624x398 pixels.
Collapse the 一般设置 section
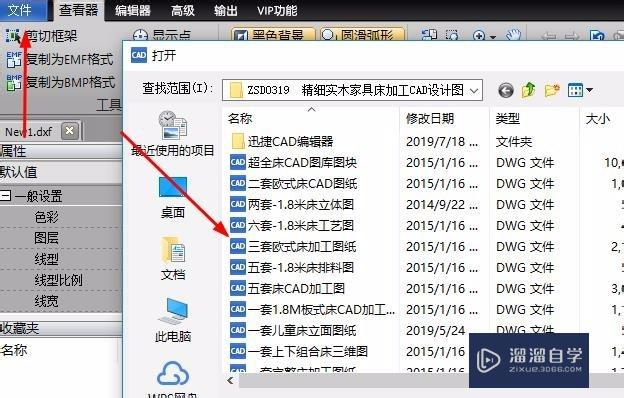coord(6,195)
